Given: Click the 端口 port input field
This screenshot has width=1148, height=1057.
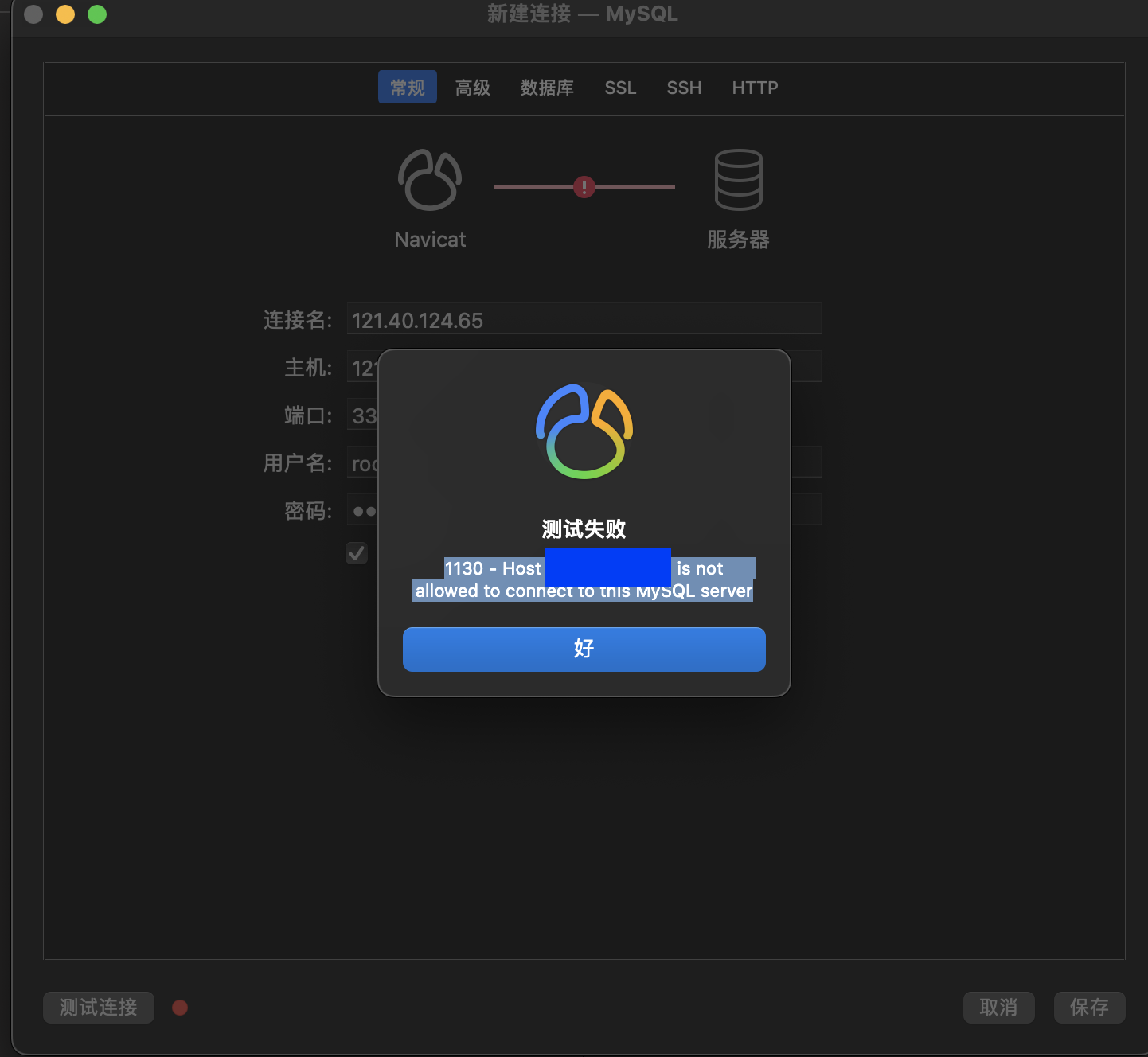Looking at the screenshot, I should pos(362,415).
